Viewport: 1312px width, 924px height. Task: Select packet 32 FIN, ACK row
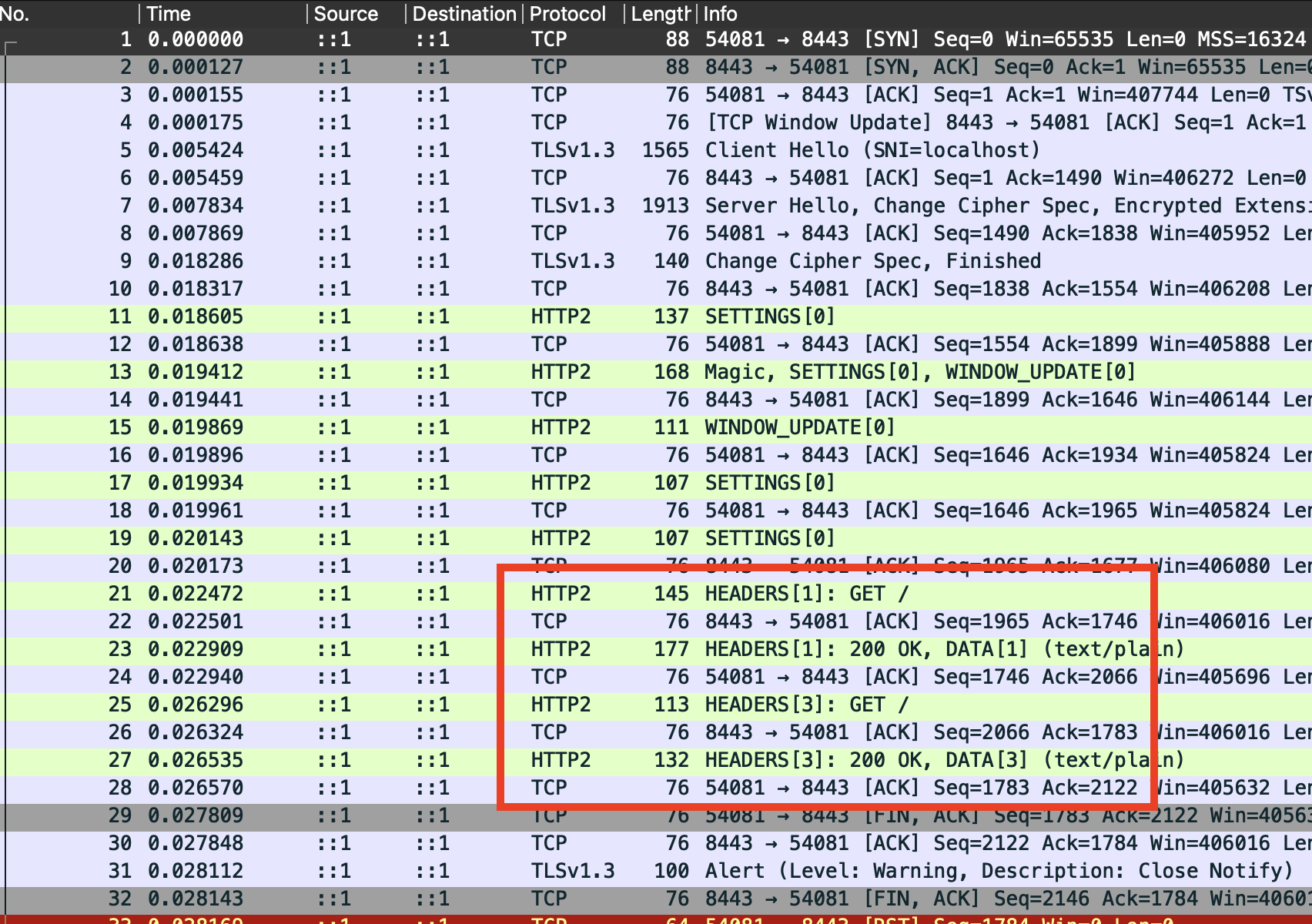[656, 899]
